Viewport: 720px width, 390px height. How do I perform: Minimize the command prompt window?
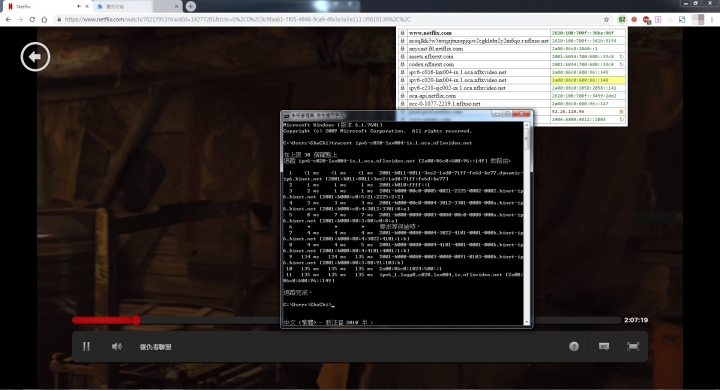pyautogui.click(x=497, y=114)
